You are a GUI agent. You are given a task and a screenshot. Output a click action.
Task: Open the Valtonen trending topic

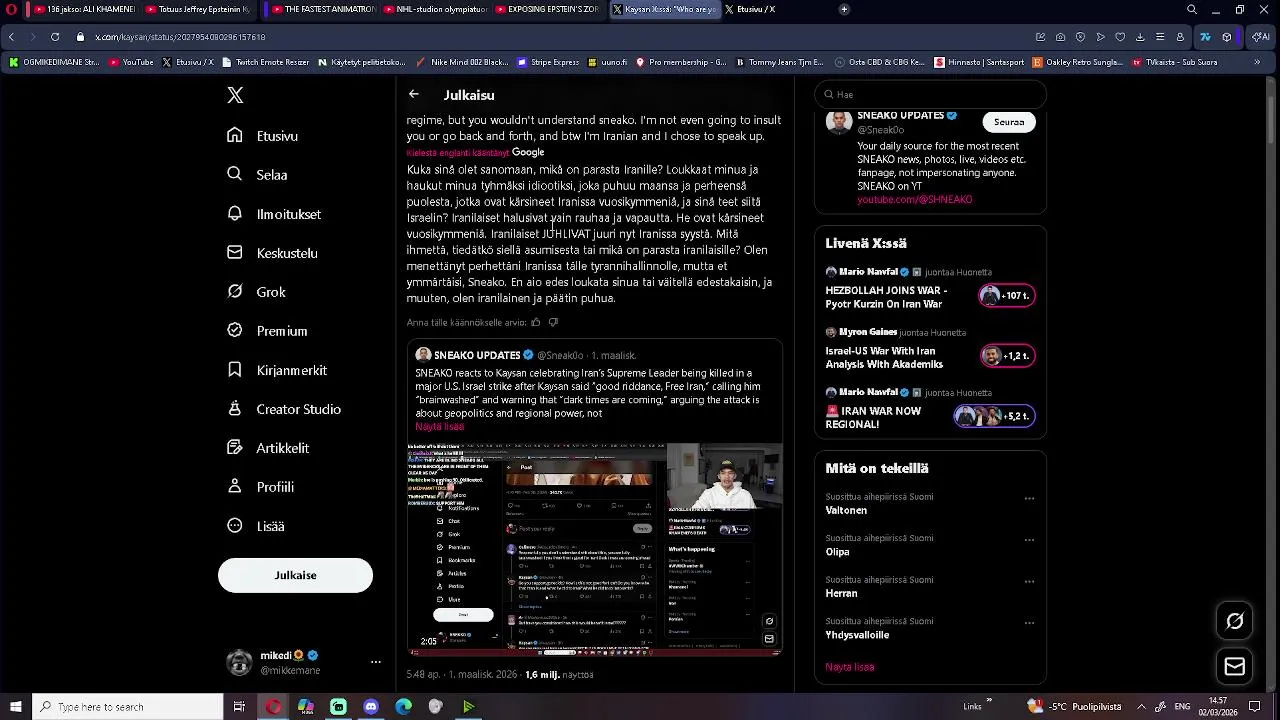click(846, 510)
